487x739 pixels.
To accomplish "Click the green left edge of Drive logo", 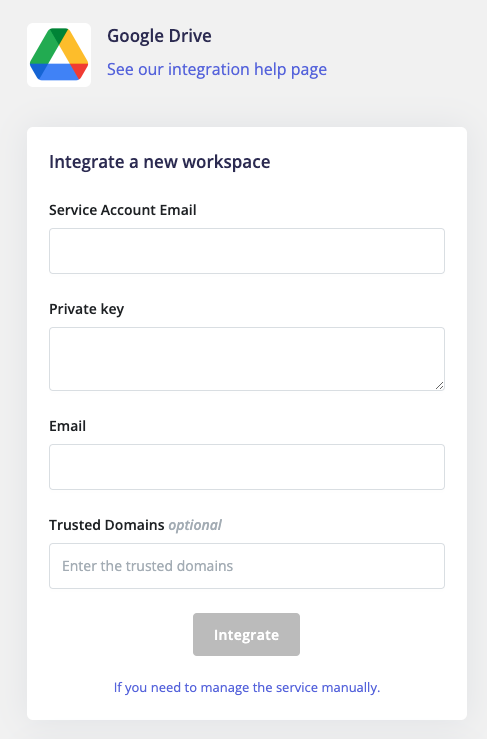I will click(x=42, y=51).
